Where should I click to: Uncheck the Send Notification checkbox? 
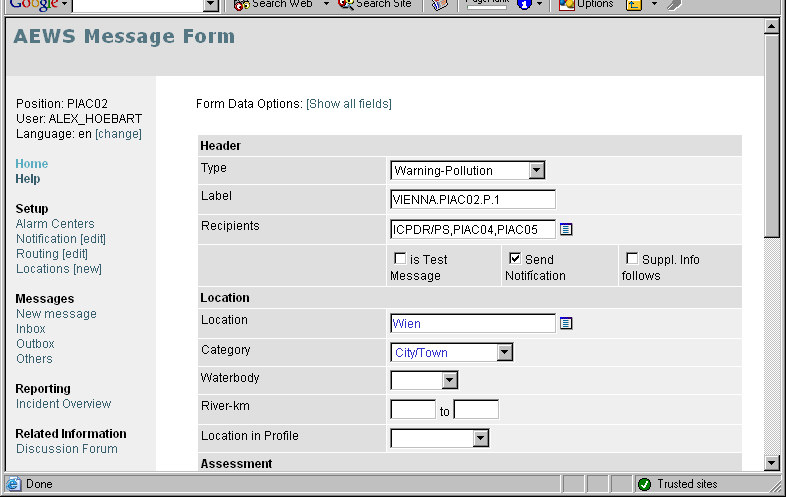(515, 259)
